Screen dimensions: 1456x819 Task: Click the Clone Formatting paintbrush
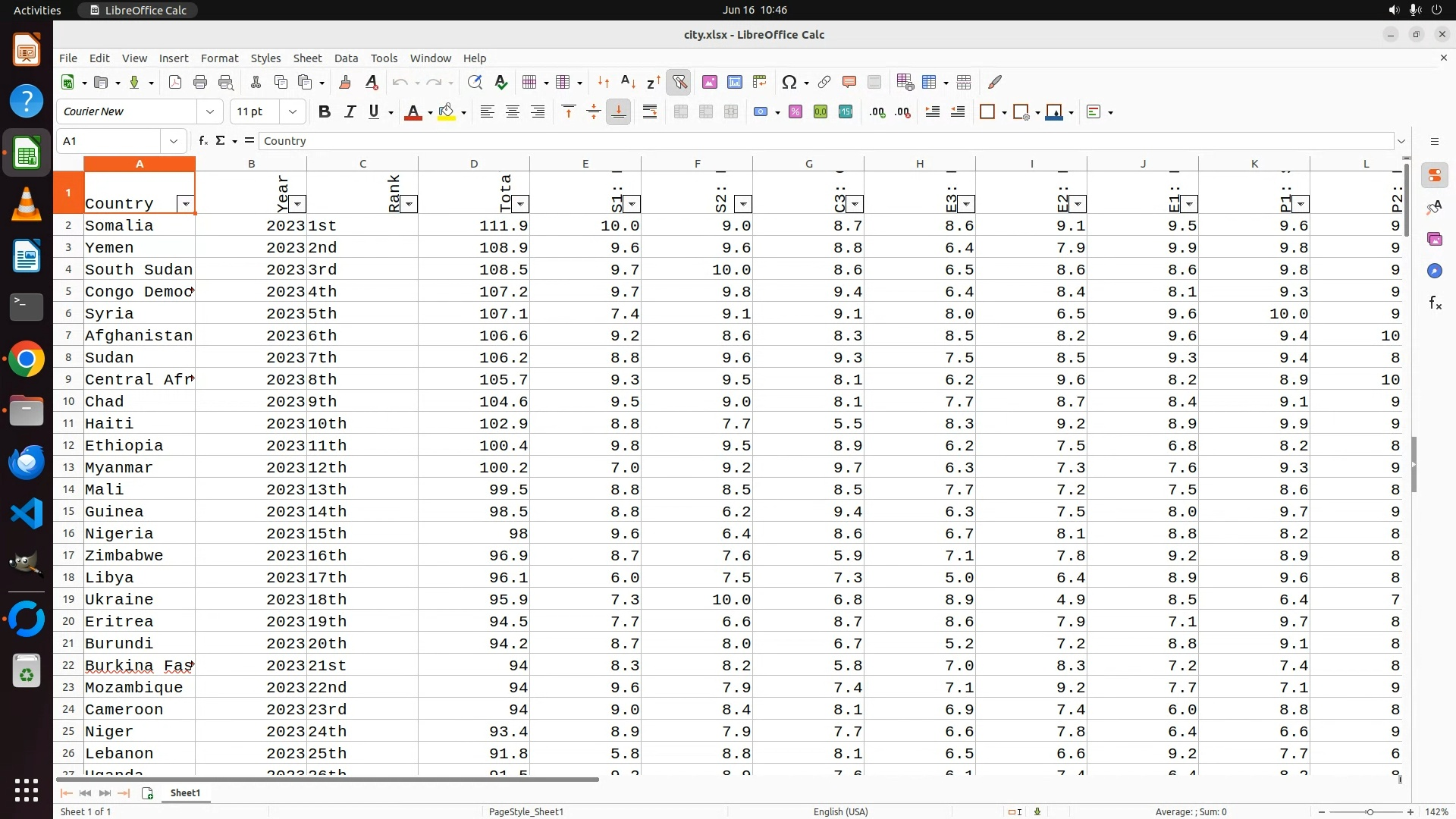tap(345, 82)
